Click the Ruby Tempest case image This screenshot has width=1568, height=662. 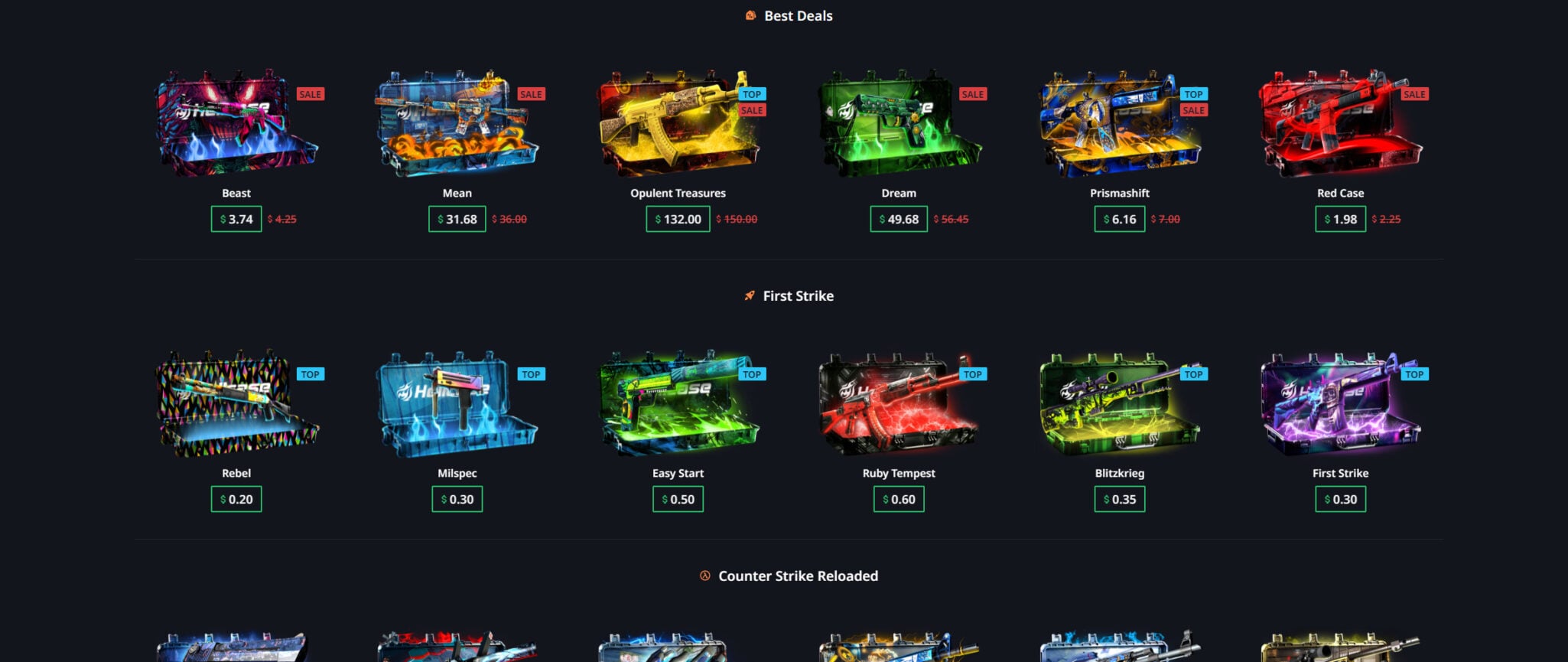tap(899, 403)
